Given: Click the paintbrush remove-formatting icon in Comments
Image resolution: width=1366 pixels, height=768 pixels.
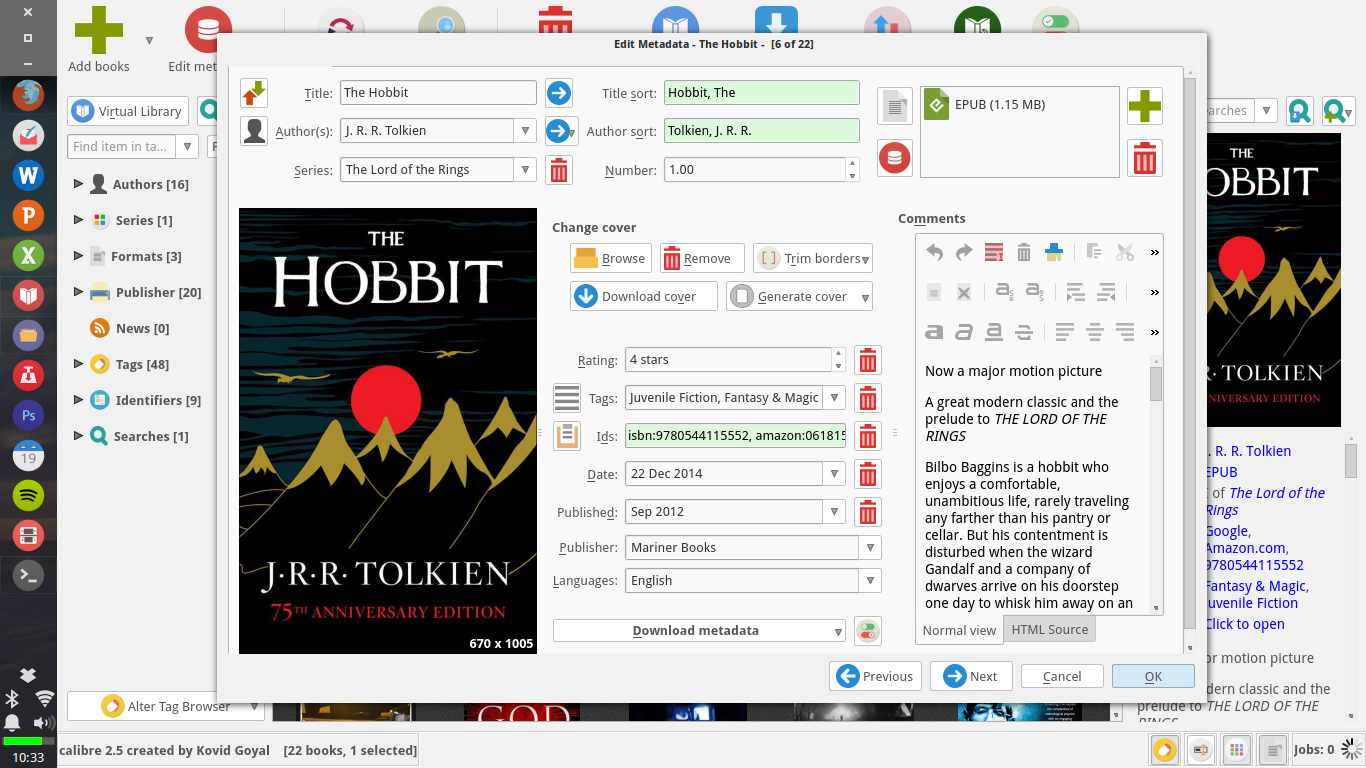Looking at the screenshot, I should (x=1053, y=252).
